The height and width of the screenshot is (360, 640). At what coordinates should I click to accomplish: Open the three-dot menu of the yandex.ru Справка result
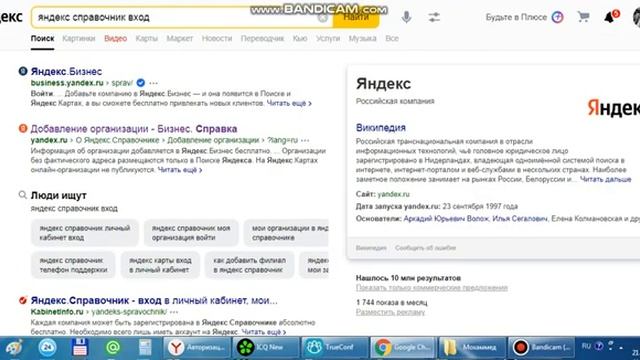[x=305, y=140]
